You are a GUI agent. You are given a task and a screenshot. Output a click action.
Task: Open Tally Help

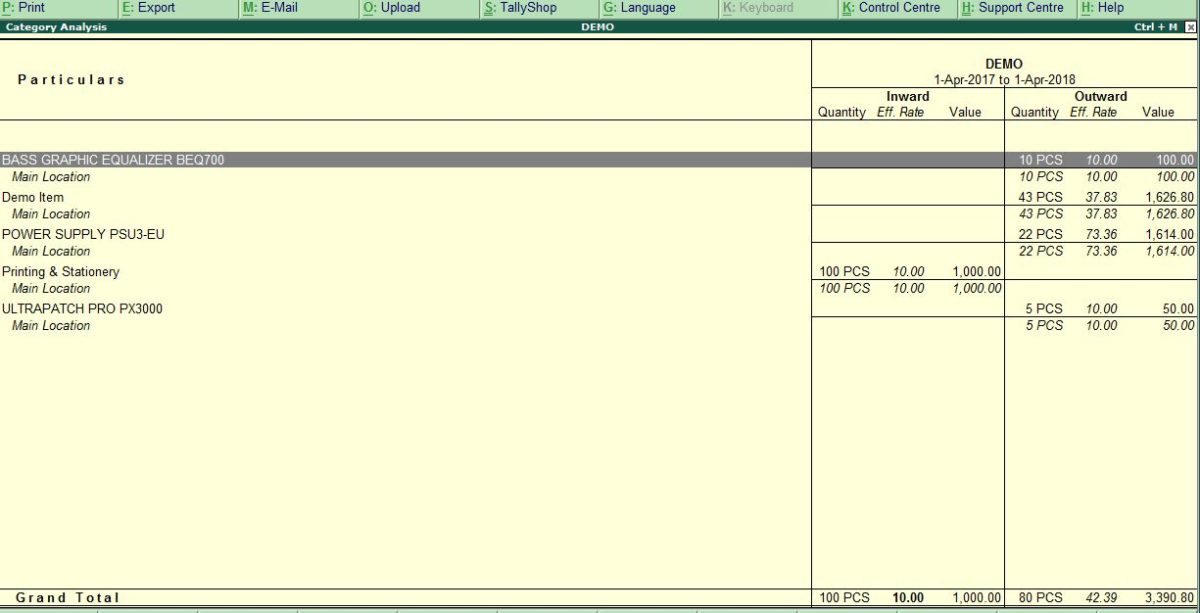[x=1103, y=7]
